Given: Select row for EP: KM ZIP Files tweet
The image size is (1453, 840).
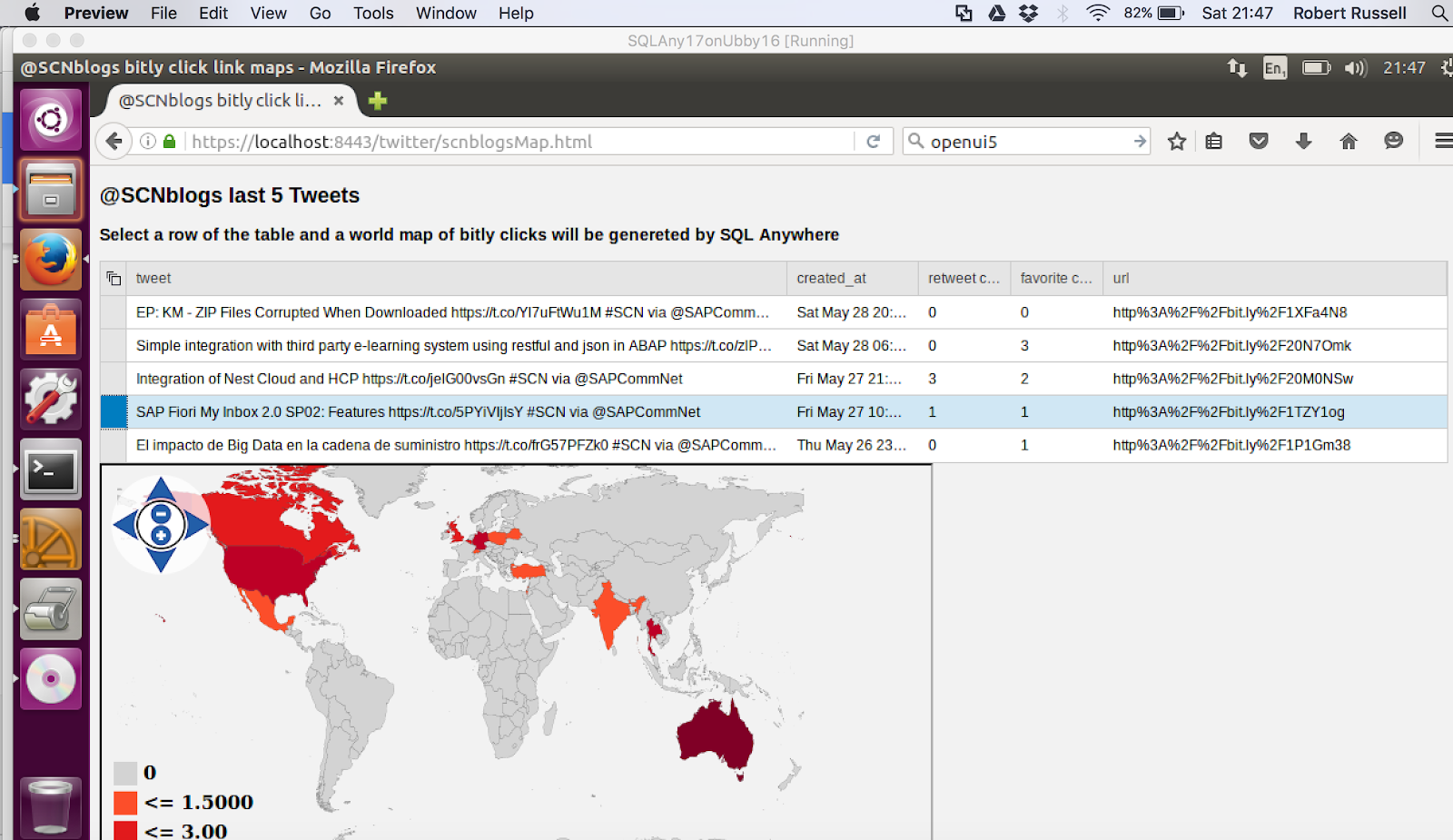Looking at the screenshot, I should [114, 312].
